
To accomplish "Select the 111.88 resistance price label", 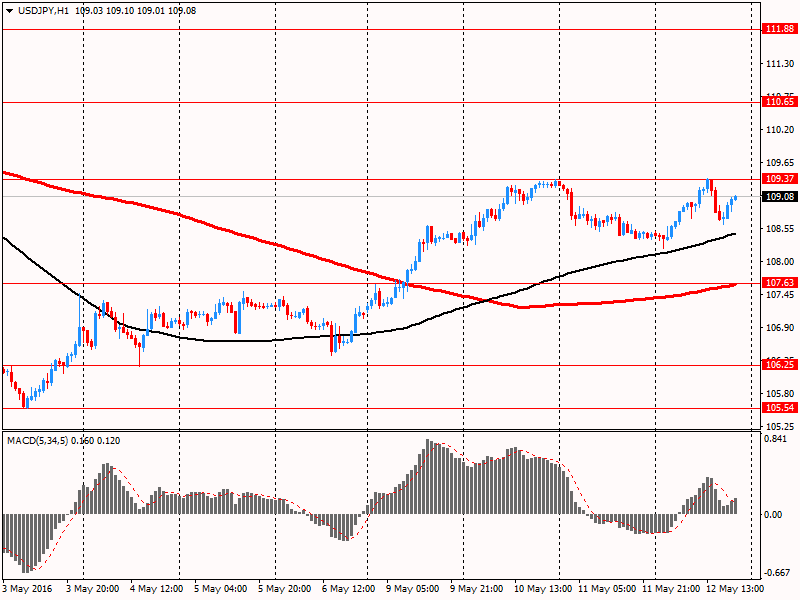I will [780, 29].
